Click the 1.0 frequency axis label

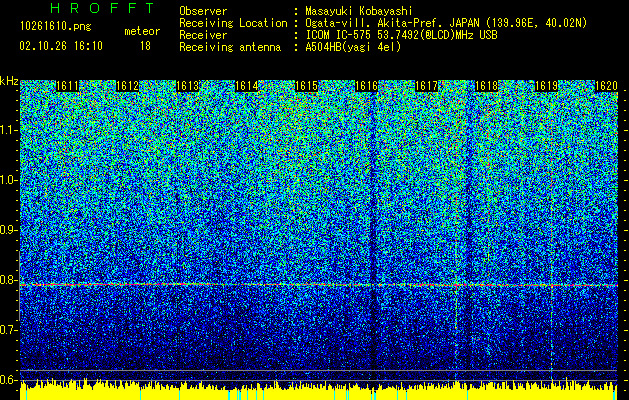click(9, 181)
